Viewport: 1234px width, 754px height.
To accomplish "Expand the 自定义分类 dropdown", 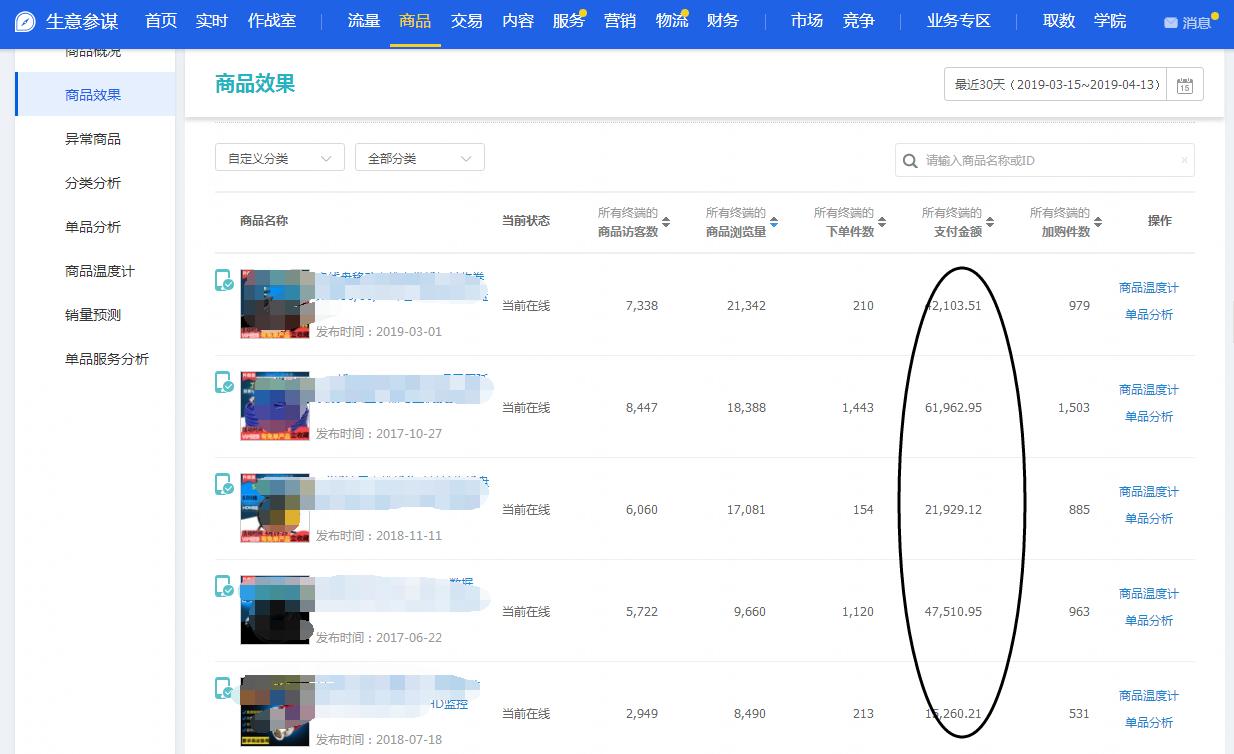I will click(279, 158).
